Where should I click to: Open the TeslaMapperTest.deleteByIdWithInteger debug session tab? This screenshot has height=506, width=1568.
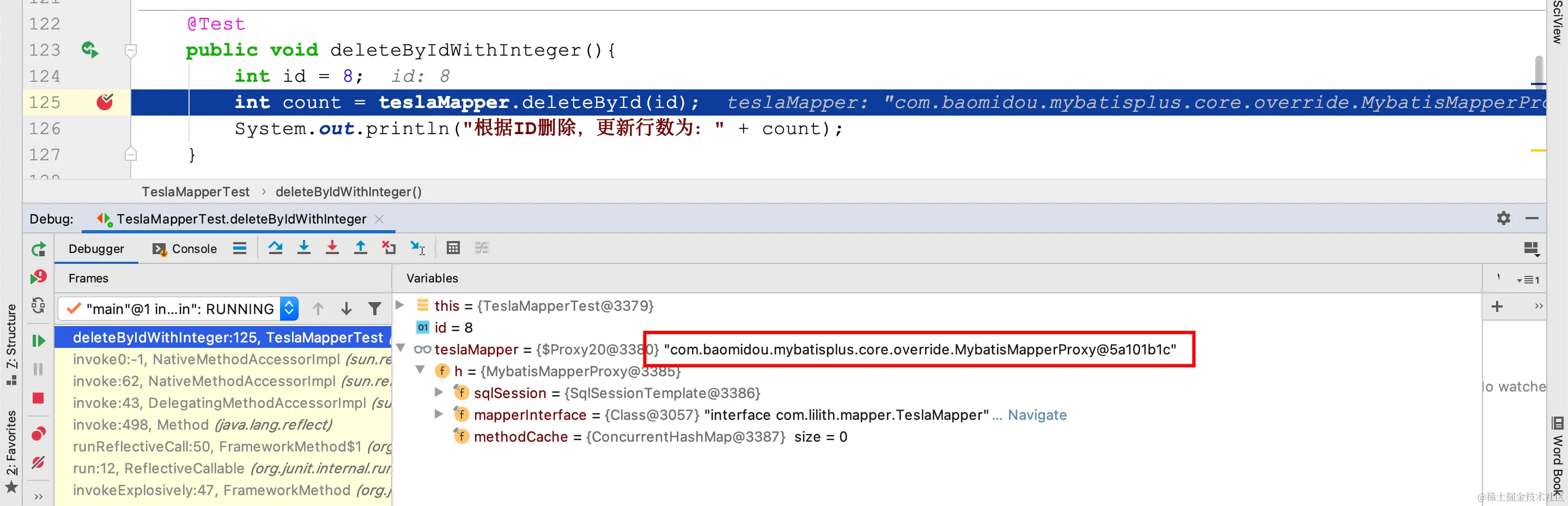pos(241,219)
